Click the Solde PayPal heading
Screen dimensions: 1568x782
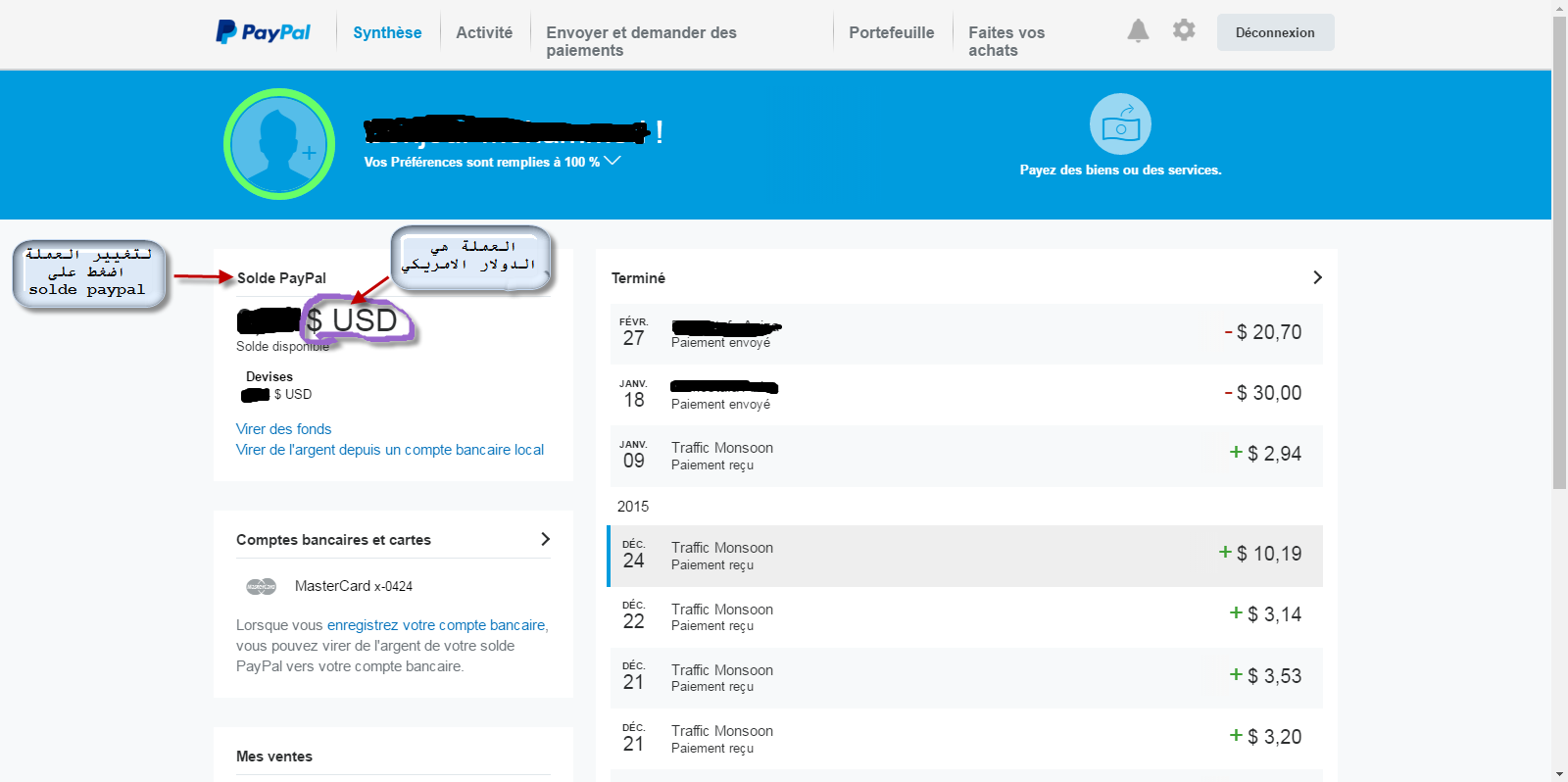click(x=281, y=277)
